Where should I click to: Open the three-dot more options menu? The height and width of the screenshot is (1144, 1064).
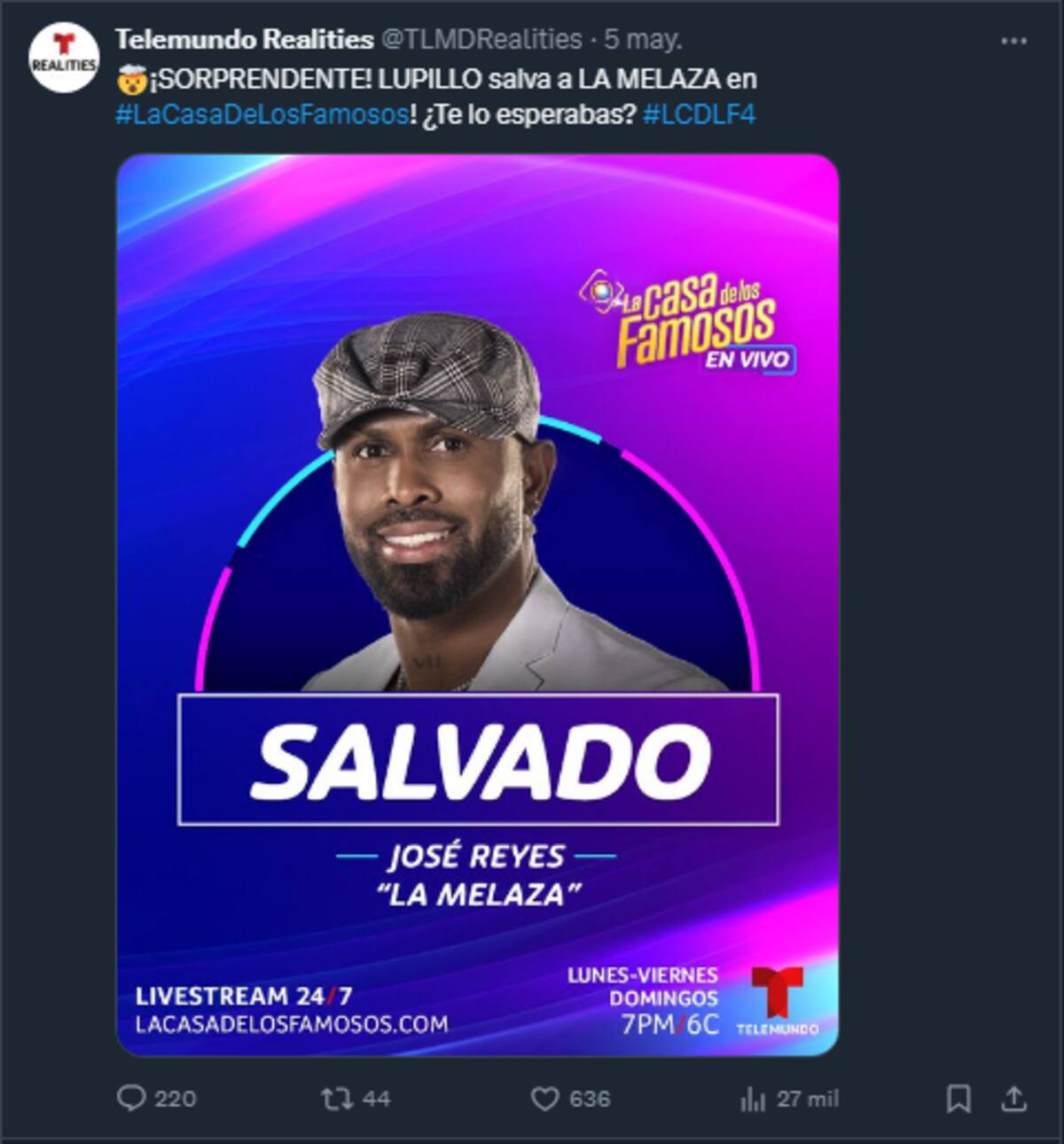pyautogui.click(x=1013, y=41)
